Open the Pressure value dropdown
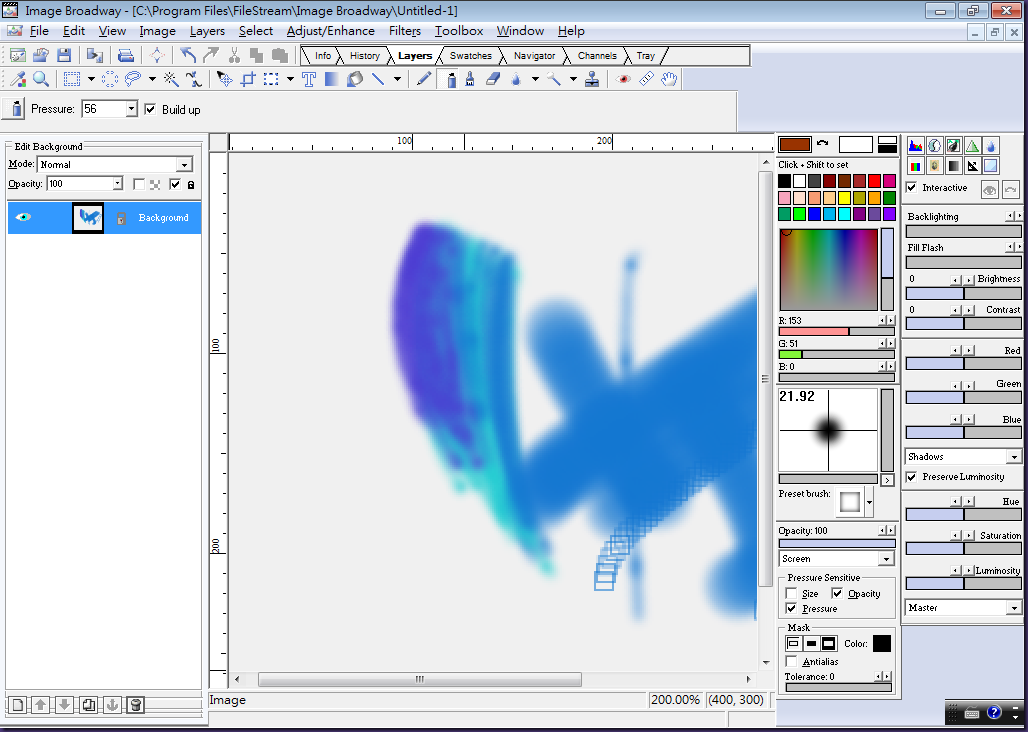 (x=131, y=109)
